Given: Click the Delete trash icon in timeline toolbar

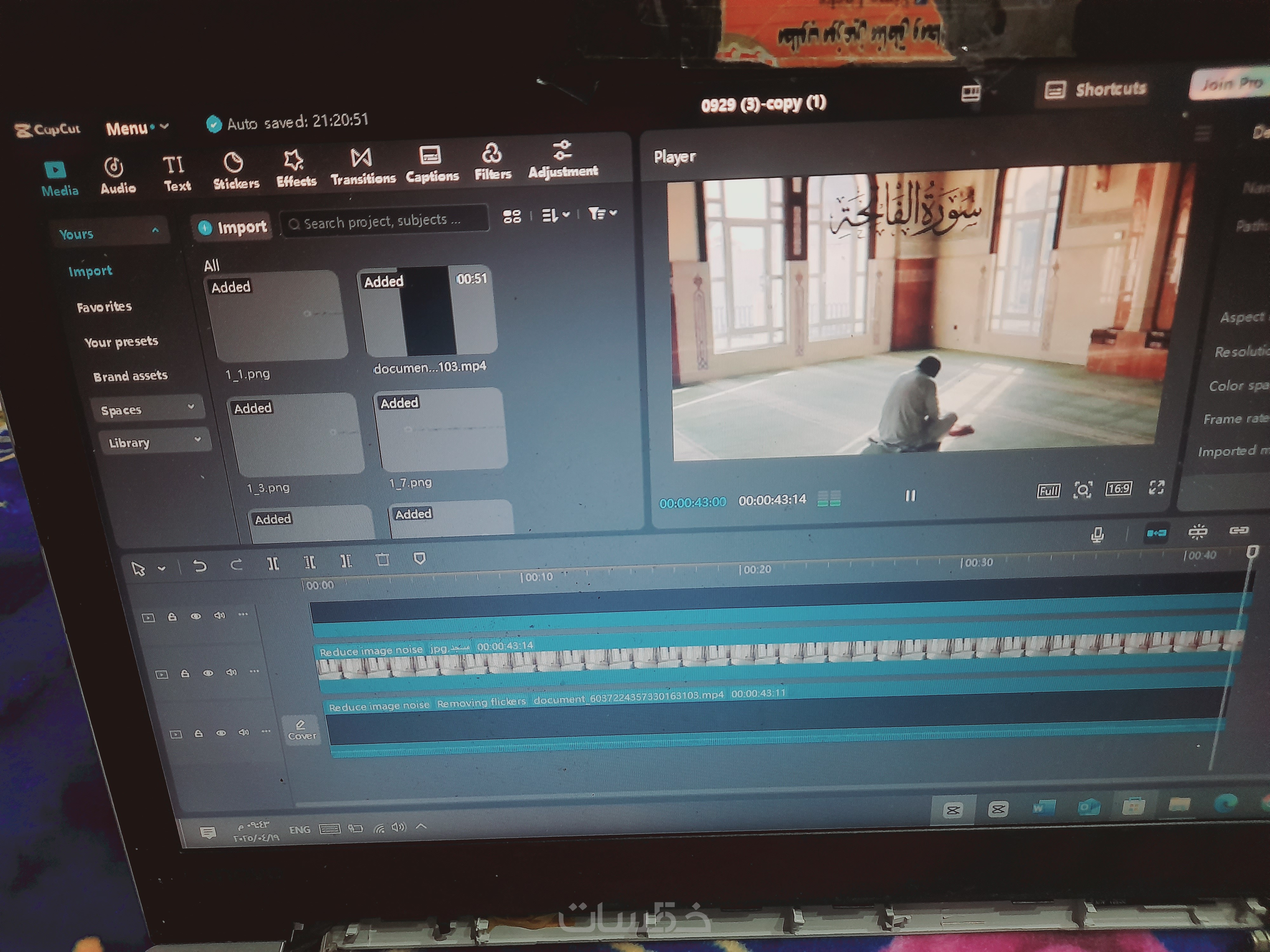Looking at the screenshot, I should tap(382, 559).
